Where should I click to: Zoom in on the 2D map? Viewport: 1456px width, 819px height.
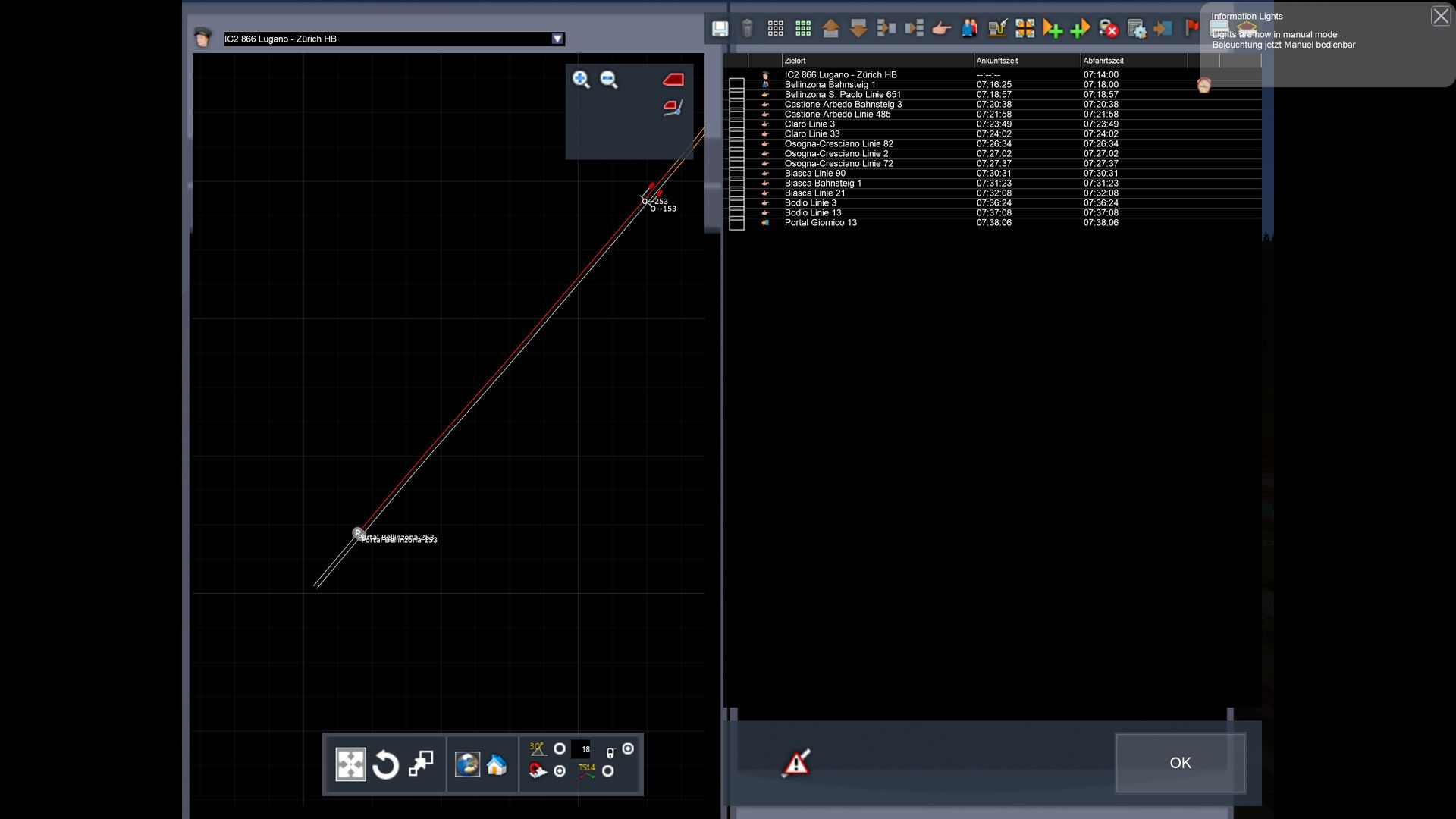(581, 80)
